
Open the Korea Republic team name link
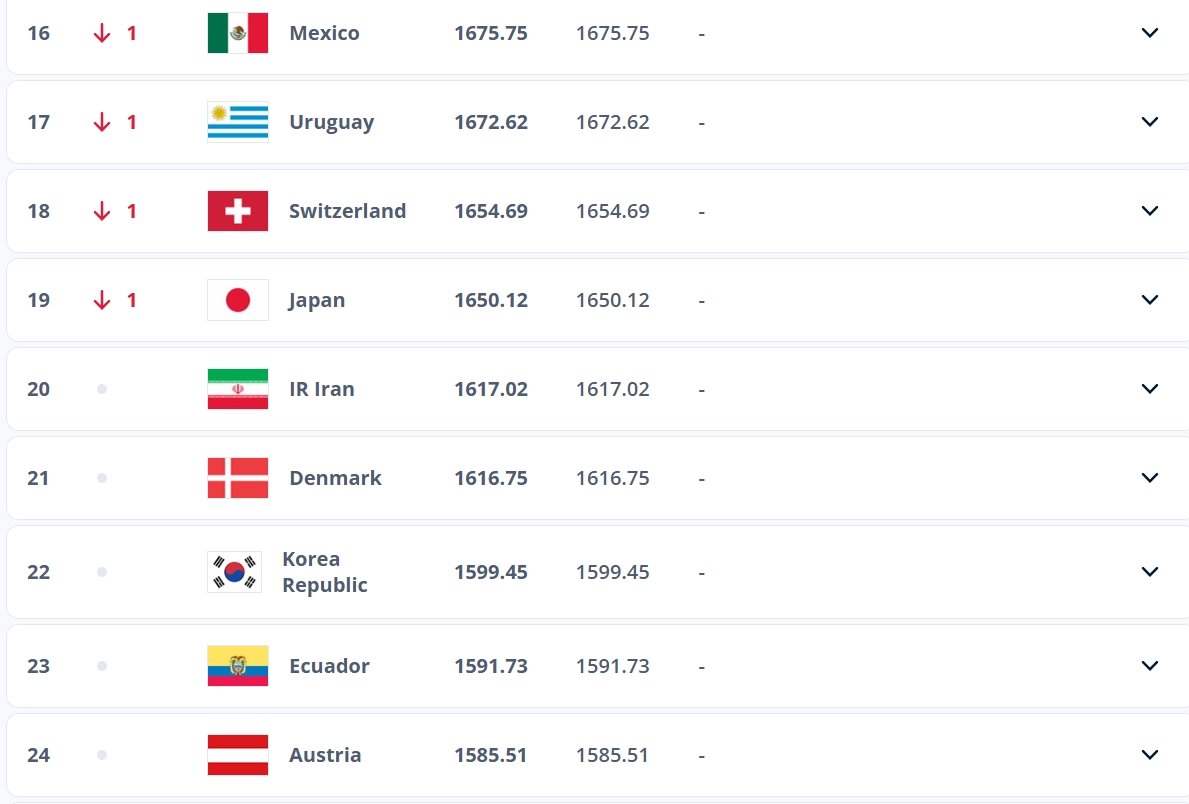click(x=324, y=572)
